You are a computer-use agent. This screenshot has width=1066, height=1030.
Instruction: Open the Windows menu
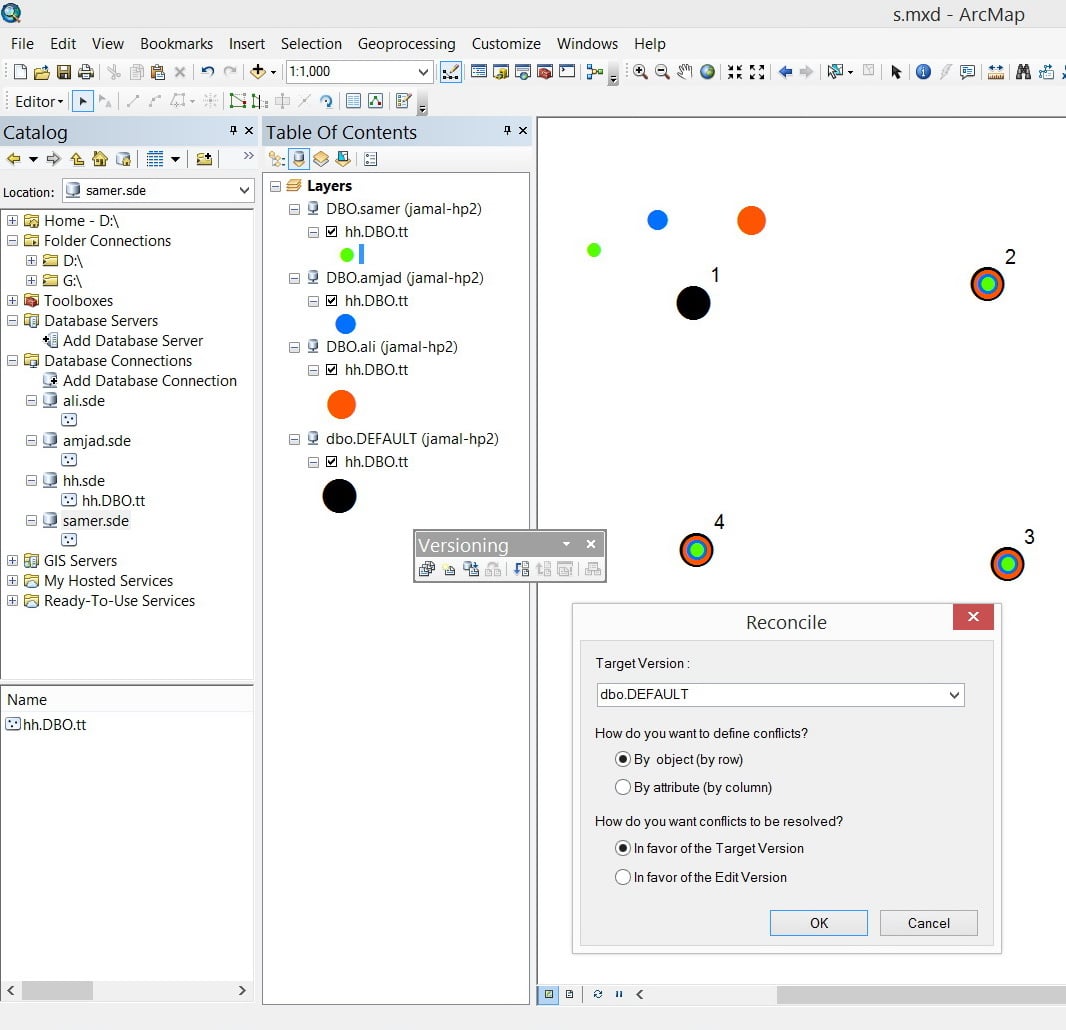pyautogui.click(x=587, y=44)
